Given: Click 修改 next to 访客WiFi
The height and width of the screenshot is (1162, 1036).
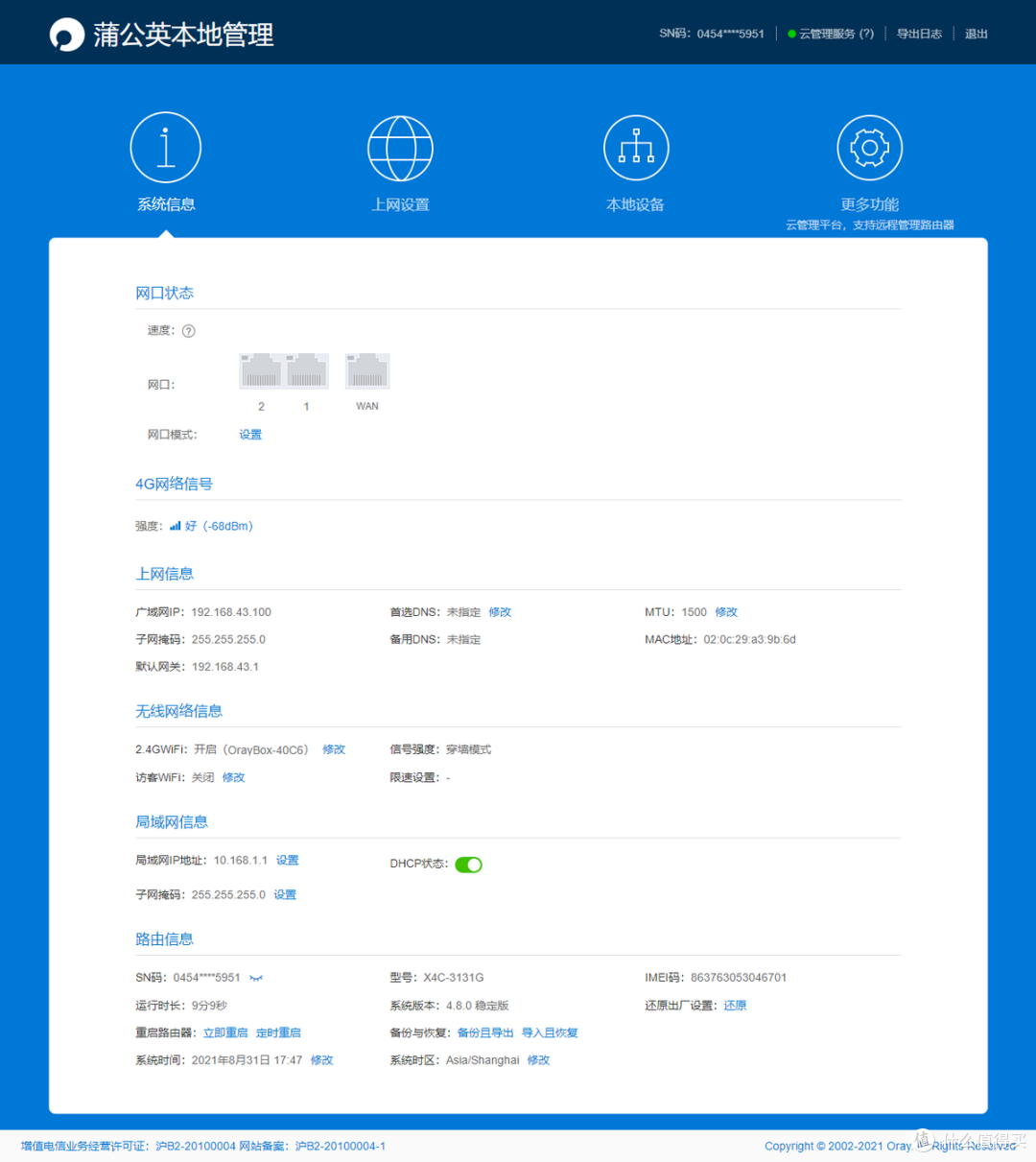Looking at the screenshot, I should click(x=233, y=777).
